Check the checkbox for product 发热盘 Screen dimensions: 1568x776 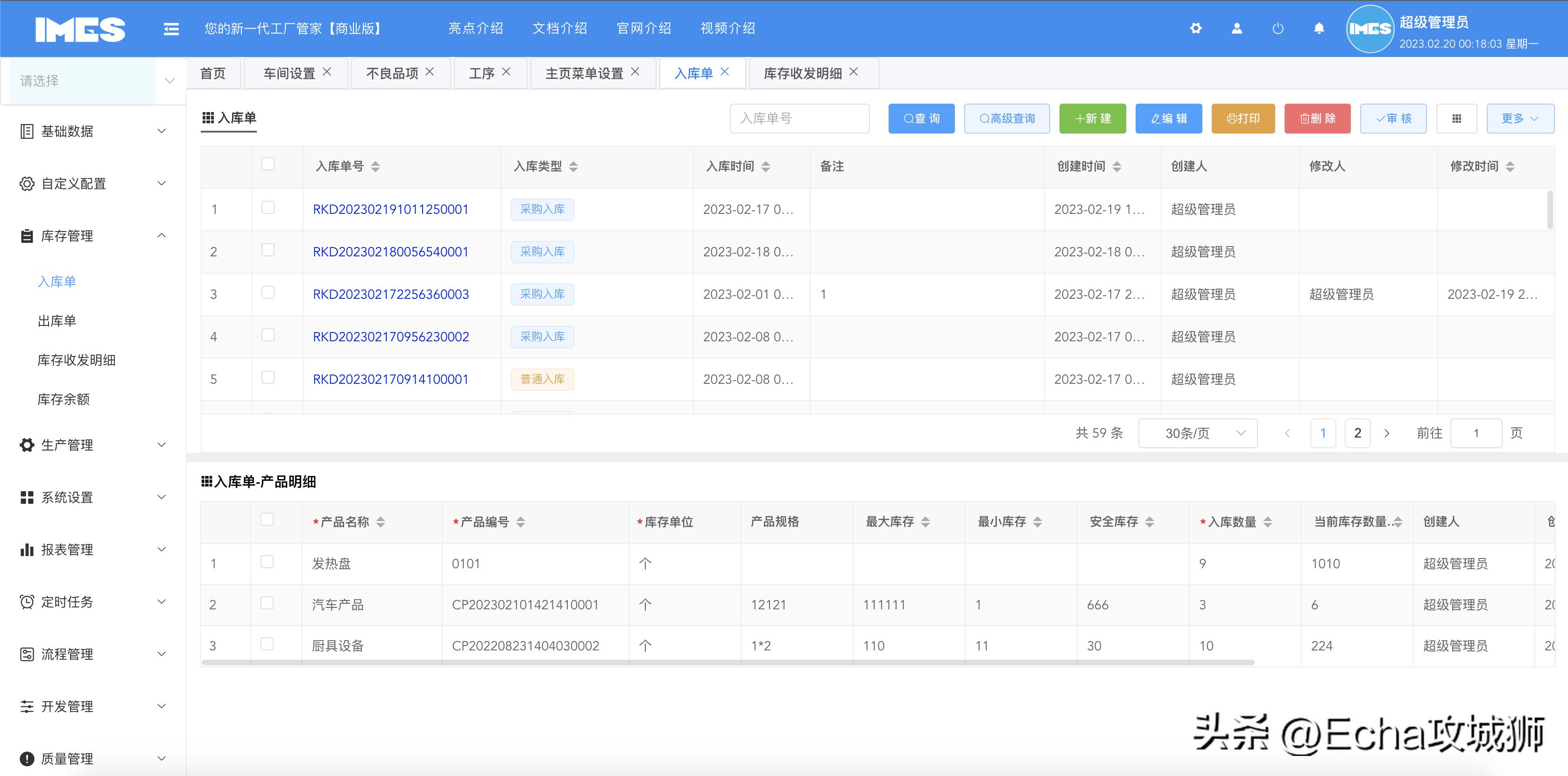(x=266, y=563)
